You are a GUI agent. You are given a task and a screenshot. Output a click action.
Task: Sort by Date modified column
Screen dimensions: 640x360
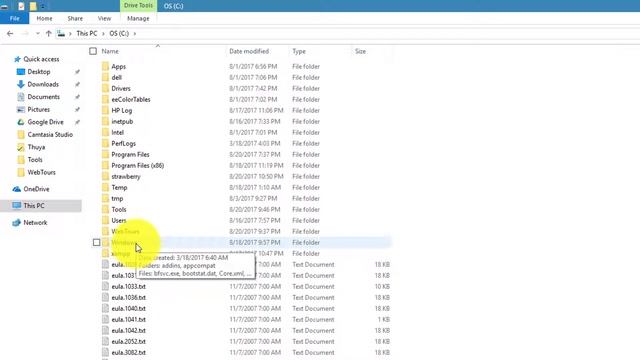pyautogui.click(x=249, y=51)
